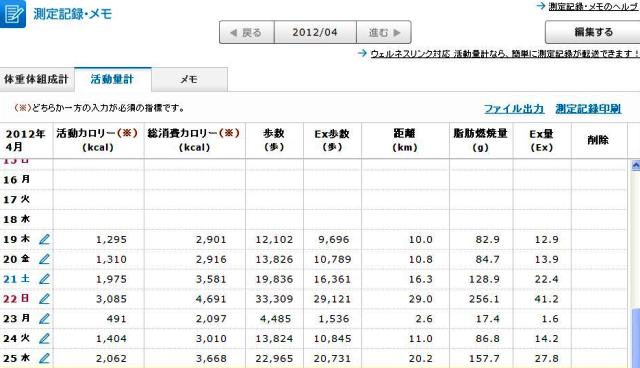Screen dimensions: 640x368
Task: Click the 活動カロリー column header
Action: [98, 140]
